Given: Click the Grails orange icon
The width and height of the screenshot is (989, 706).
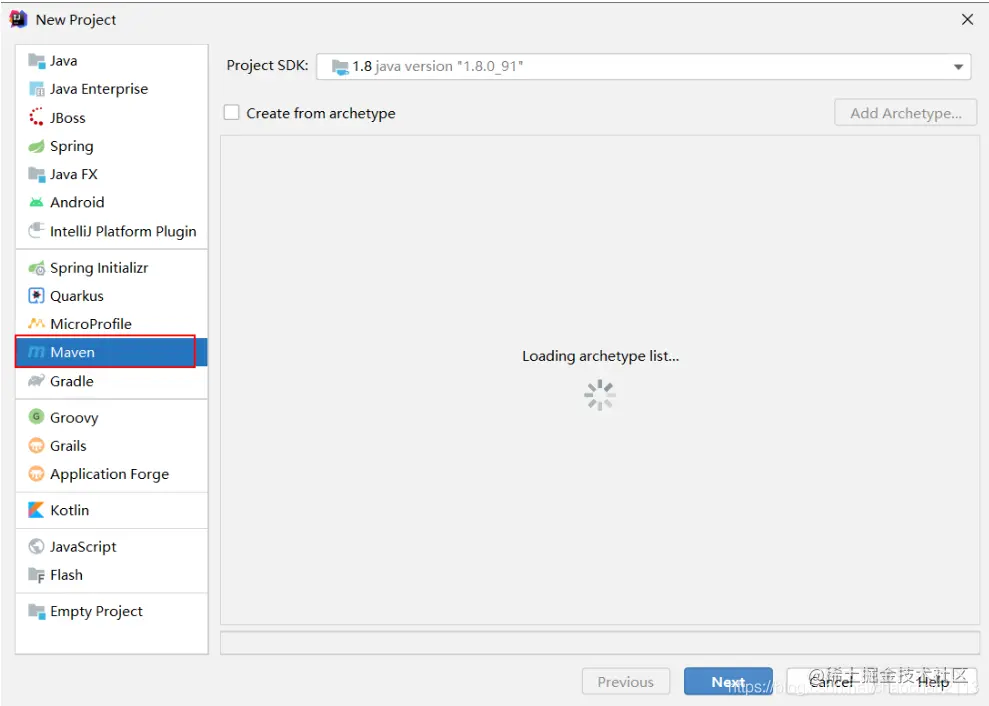Looking at the screenshot, I should [x=37, y=445].
